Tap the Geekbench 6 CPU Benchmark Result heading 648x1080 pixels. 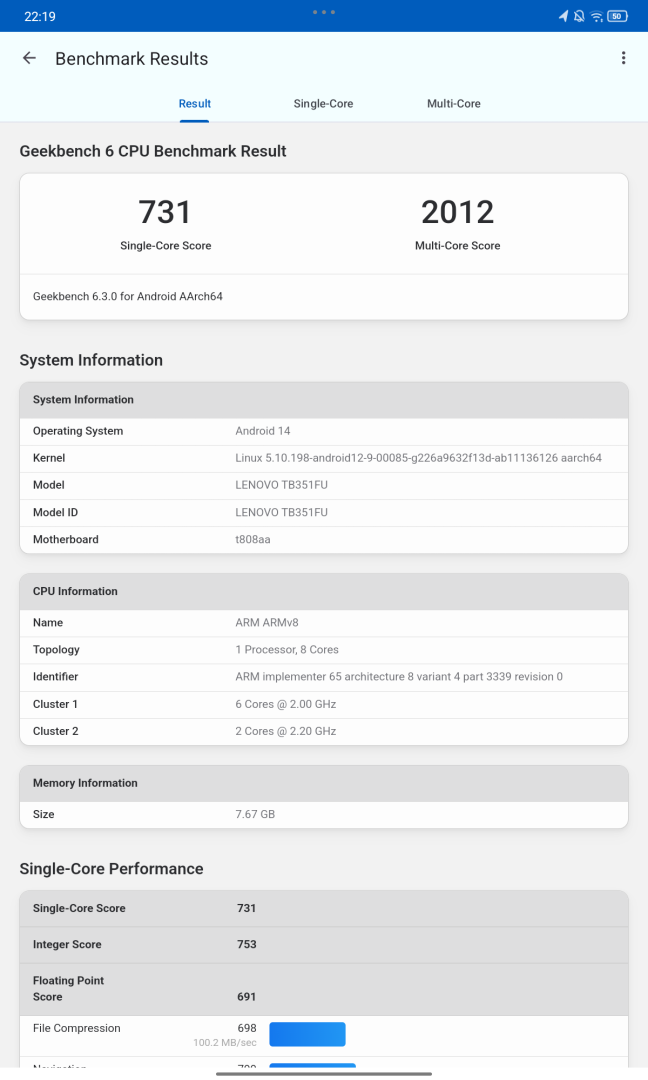coord(153,152)
